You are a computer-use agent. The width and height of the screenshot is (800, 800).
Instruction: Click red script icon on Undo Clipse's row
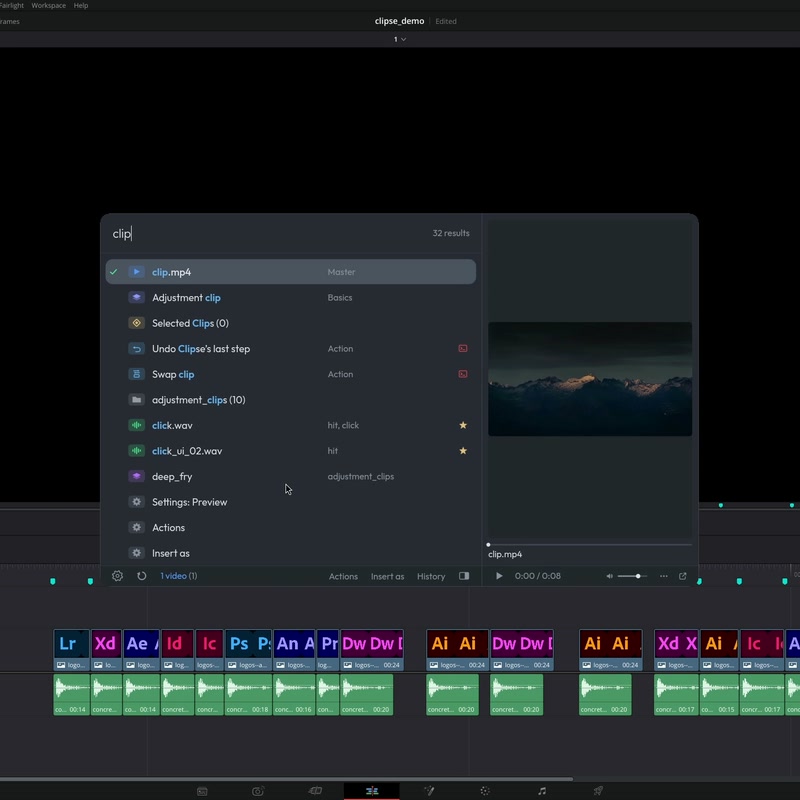click(x=463, y=348)
